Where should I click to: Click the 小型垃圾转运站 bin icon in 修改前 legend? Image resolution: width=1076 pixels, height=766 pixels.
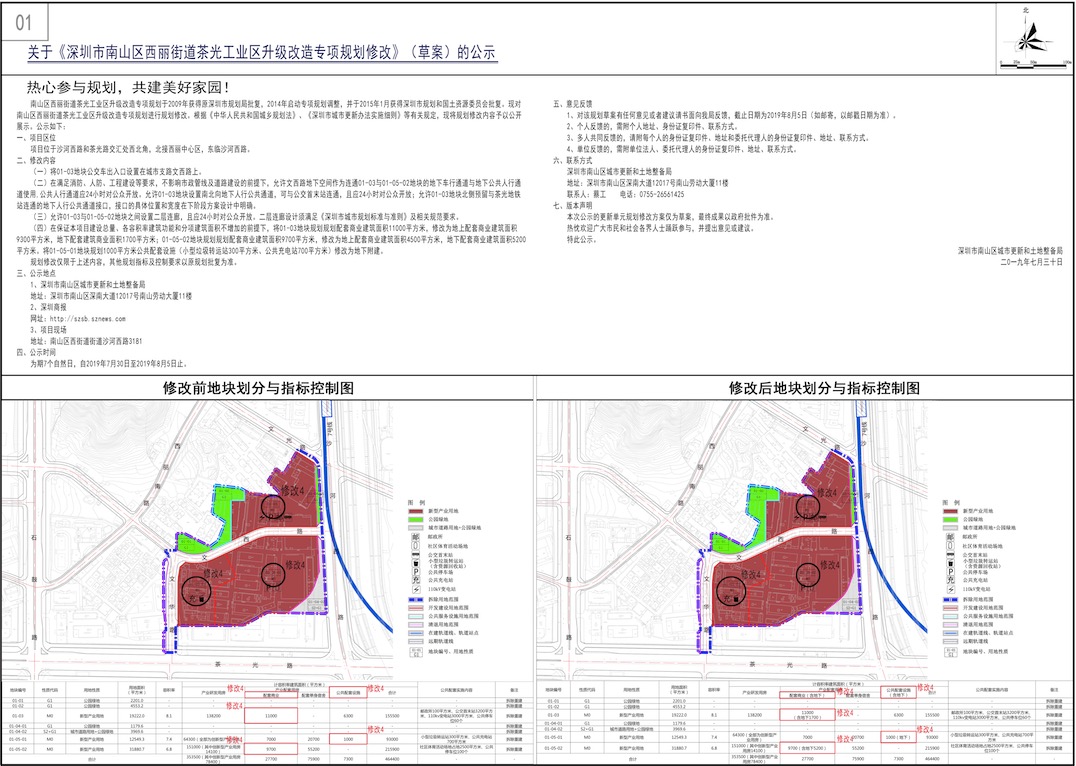416,563
